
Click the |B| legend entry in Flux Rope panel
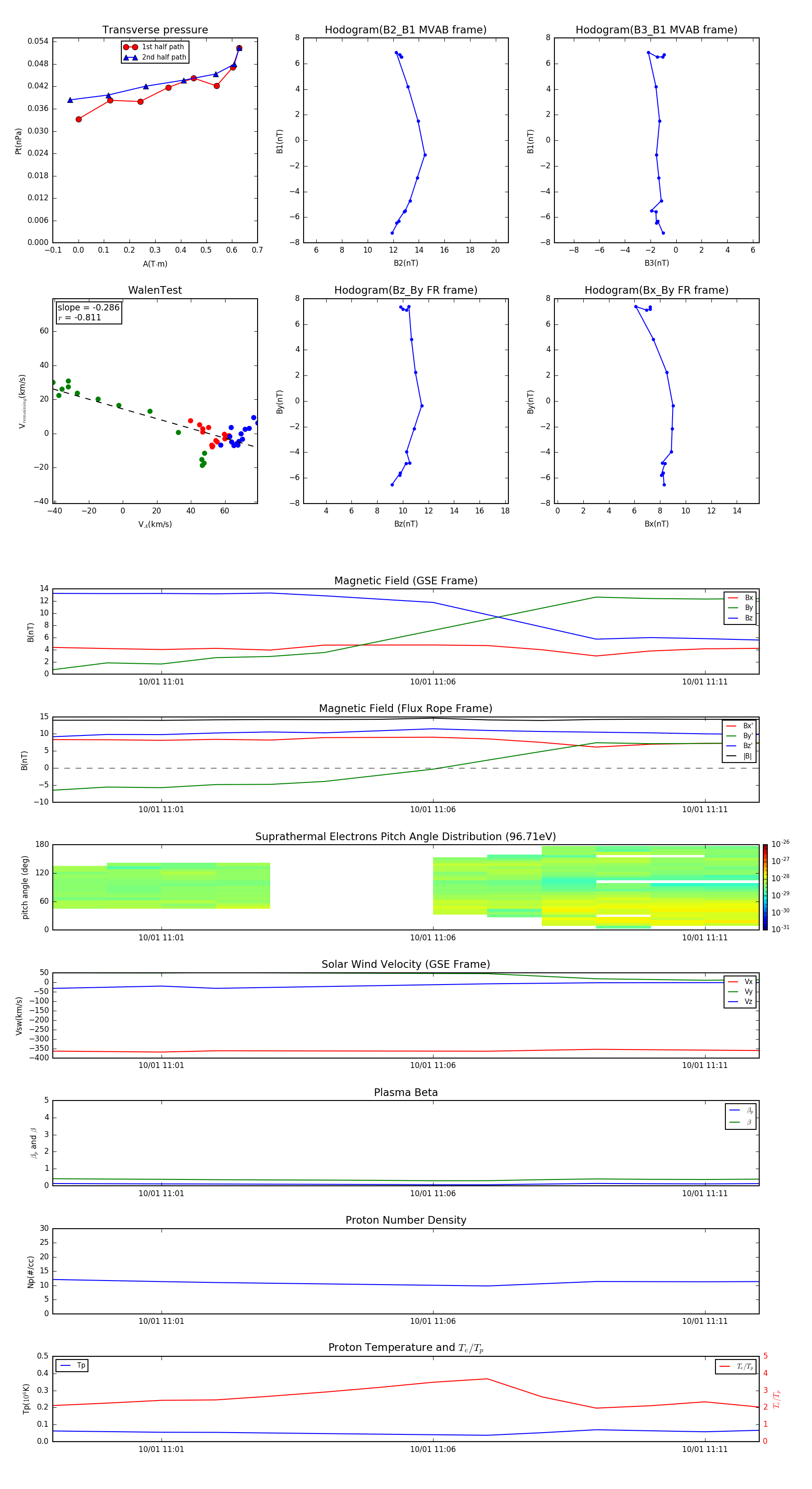pyautogui.click(x=739, y=756)
